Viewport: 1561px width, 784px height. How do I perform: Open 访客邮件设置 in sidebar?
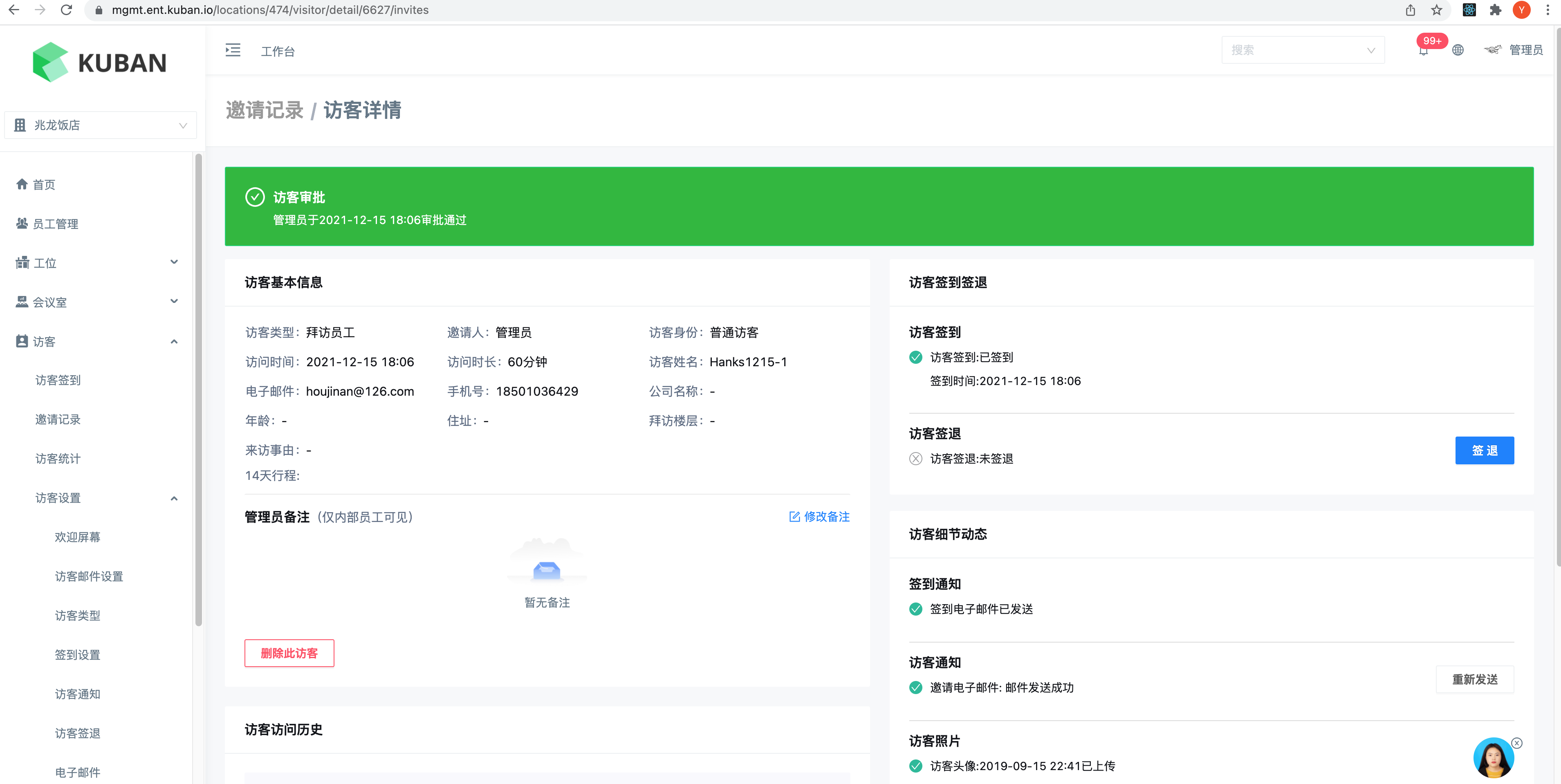(89, 576)
